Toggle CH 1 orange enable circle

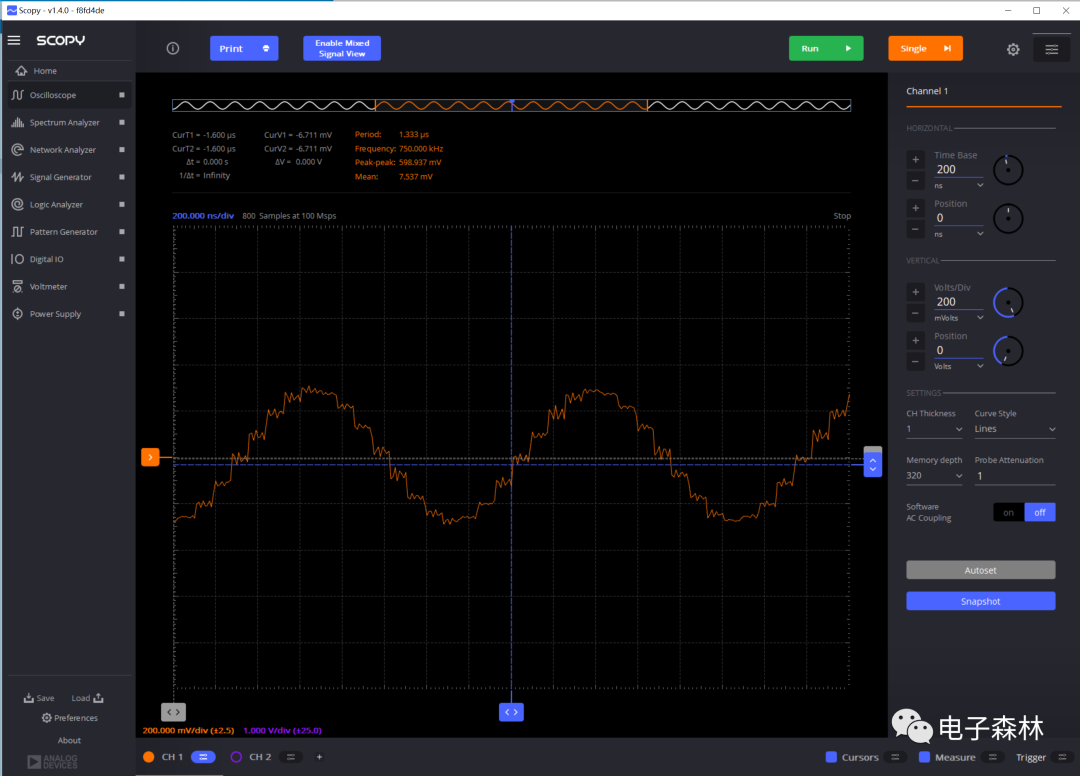(x=149, y=757)
